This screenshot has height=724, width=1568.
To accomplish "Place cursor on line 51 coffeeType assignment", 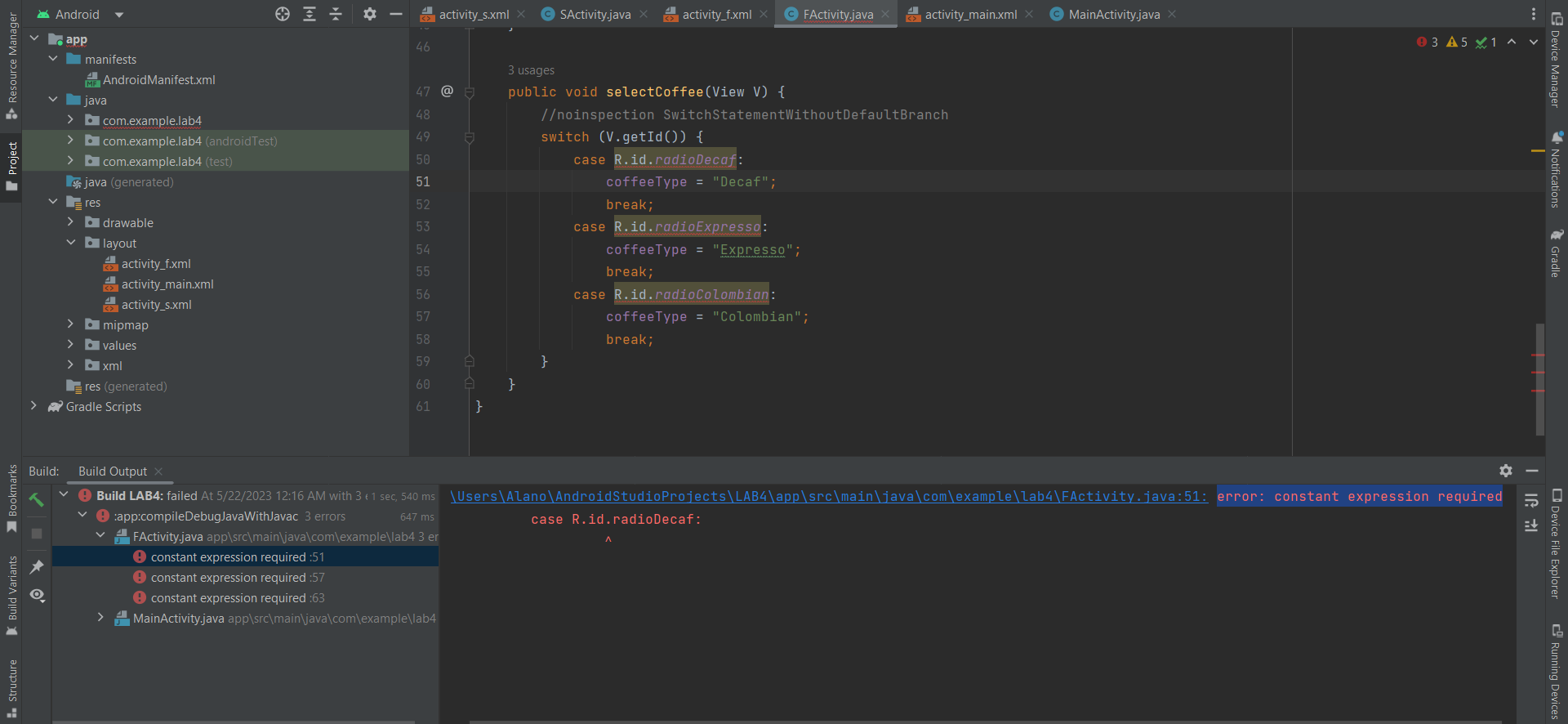I will coord(691,181).
